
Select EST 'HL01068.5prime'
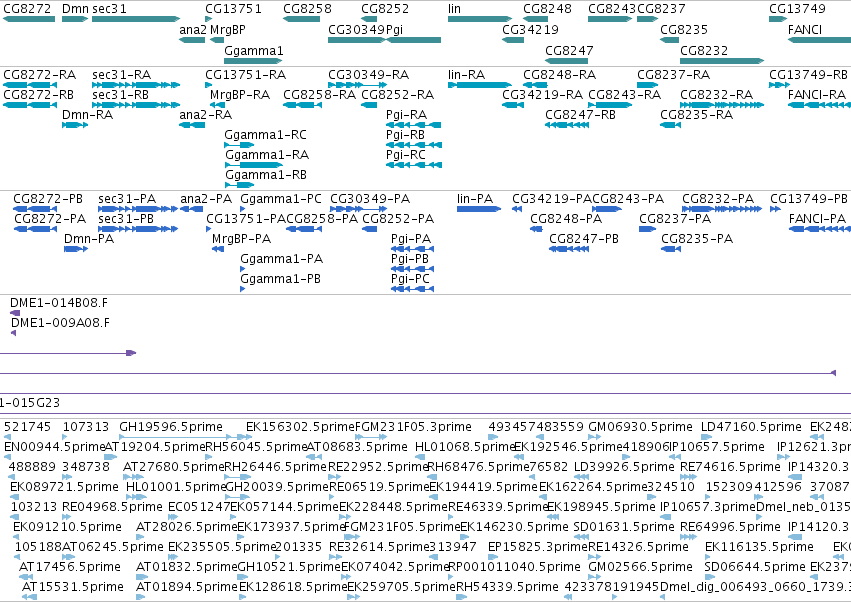[465, 447]
